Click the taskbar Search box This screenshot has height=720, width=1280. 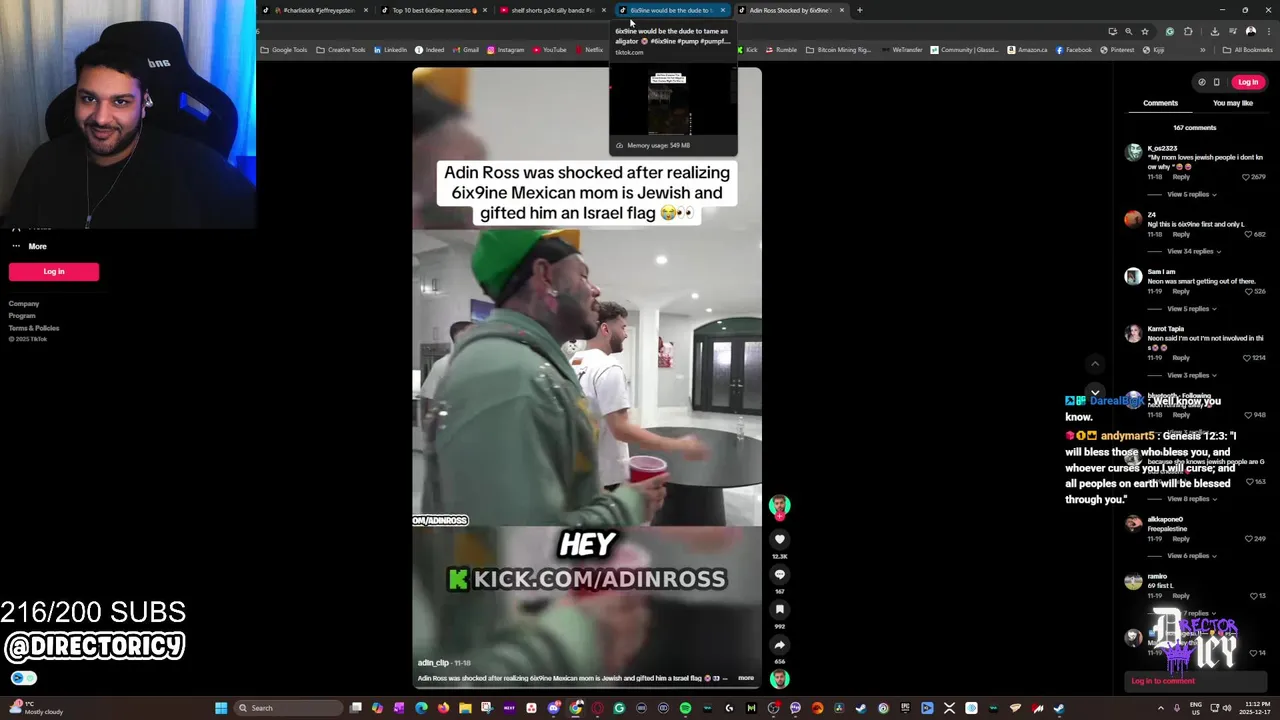[289, 708]
